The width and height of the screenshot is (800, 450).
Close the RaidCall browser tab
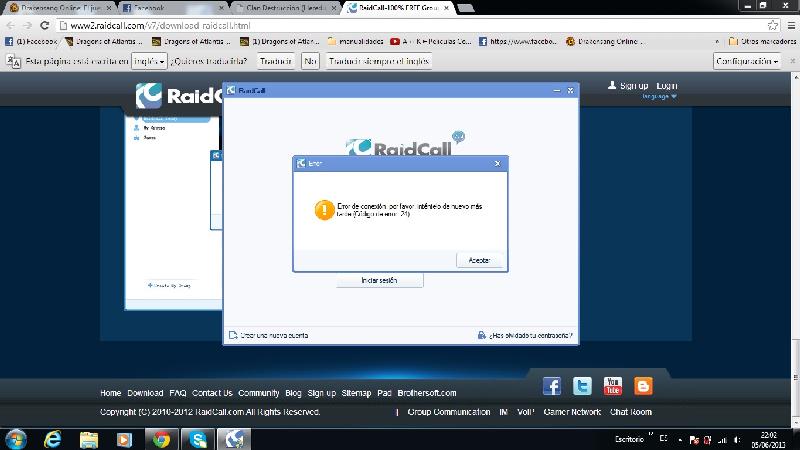click(446, 8)
